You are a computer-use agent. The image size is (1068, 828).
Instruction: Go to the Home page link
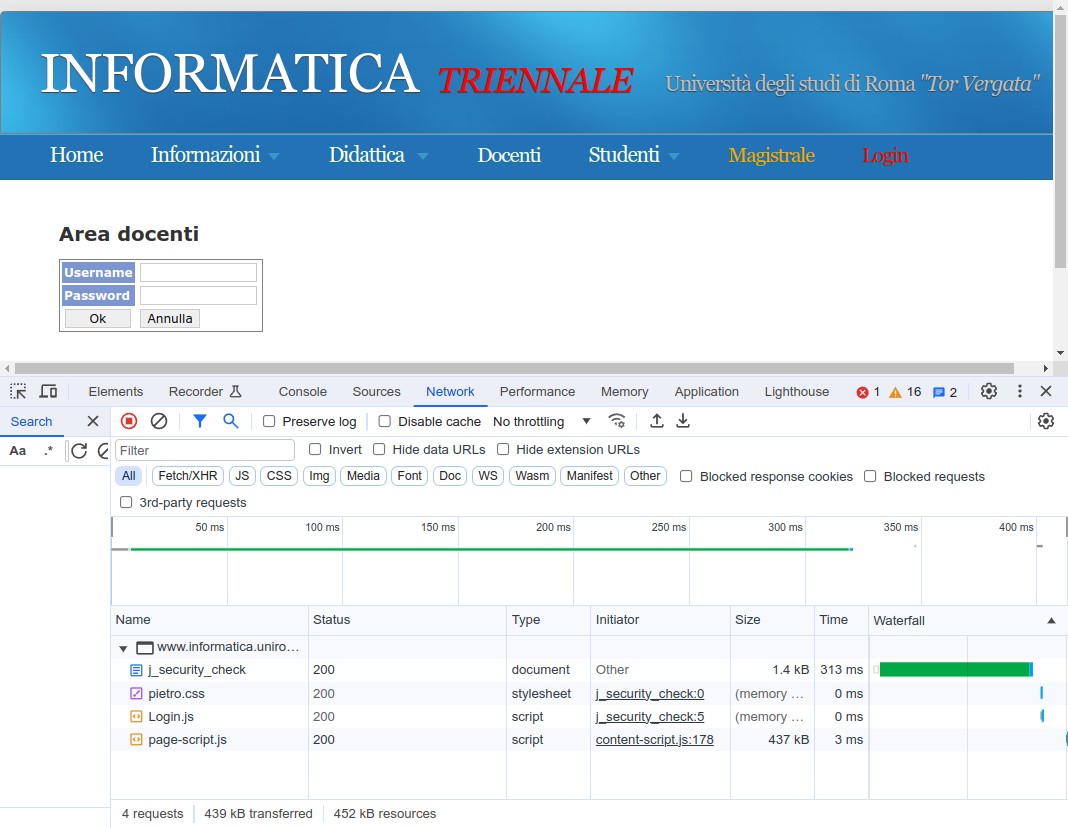(76, 155)
